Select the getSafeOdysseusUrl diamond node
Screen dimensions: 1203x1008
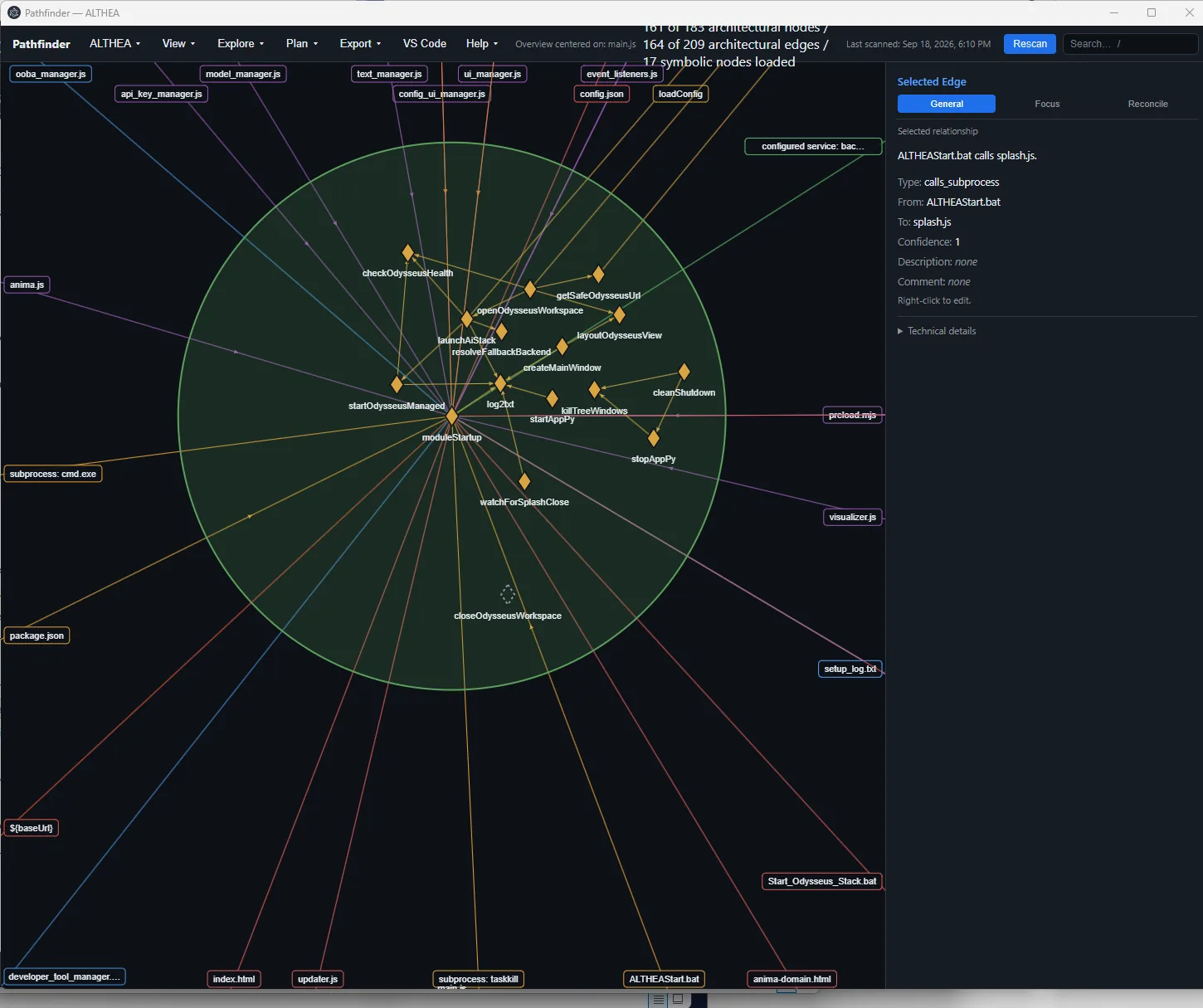pos(598,275)
